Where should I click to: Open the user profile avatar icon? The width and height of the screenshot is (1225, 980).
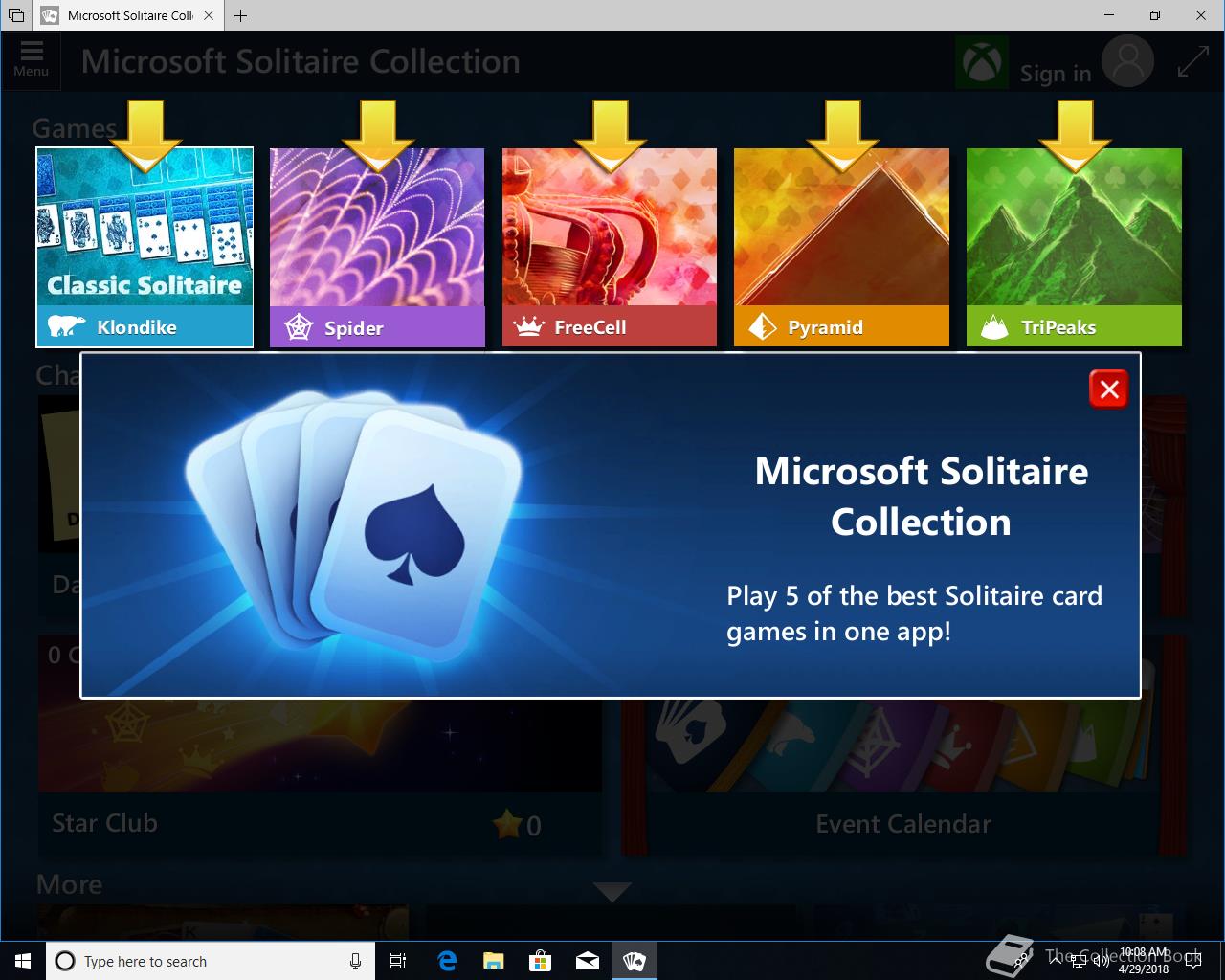[x=1127, y=61]
